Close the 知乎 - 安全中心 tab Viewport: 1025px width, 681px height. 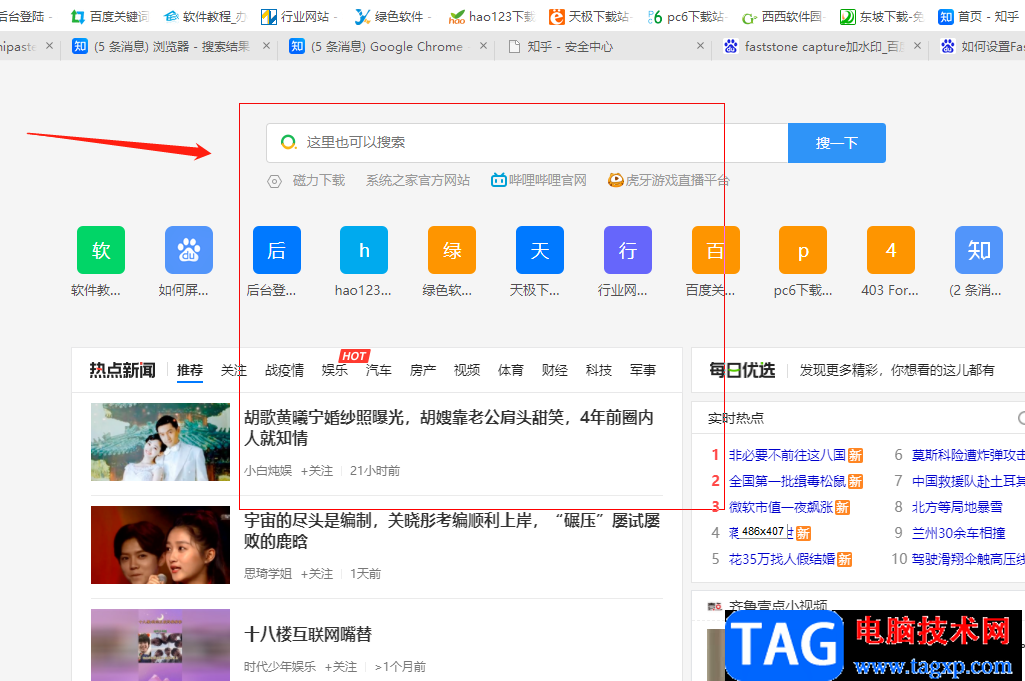[x=700, y=46]
